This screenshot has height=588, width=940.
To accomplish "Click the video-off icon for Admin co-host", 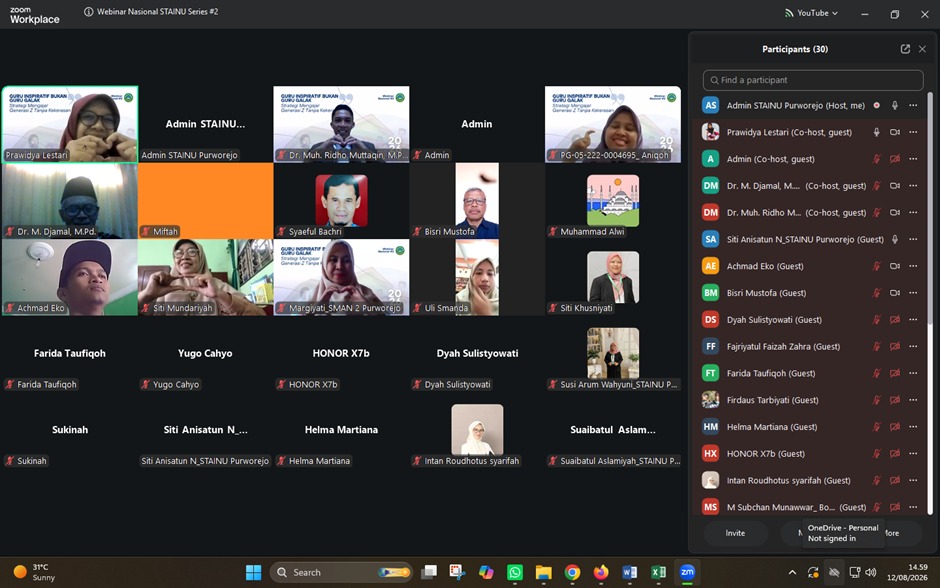I will 894,159.
